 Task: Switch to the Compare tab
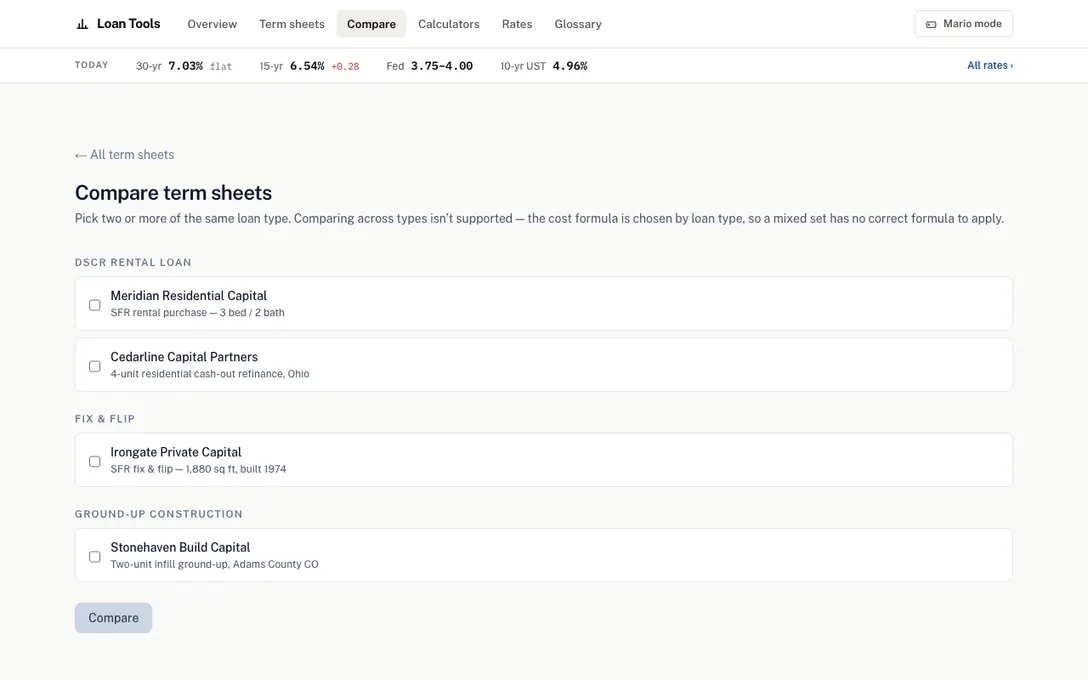(x=371, y=24)
